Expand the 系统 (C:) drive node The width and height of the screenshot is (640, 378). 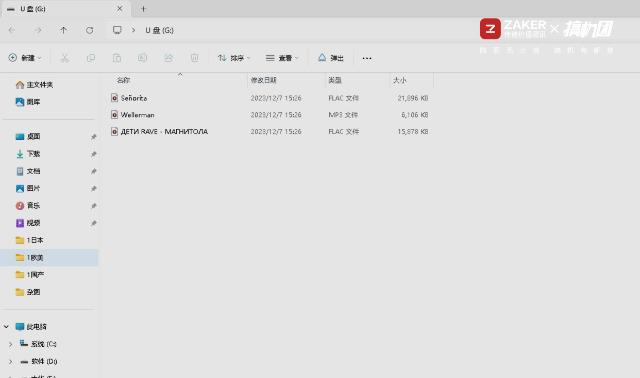11,344
